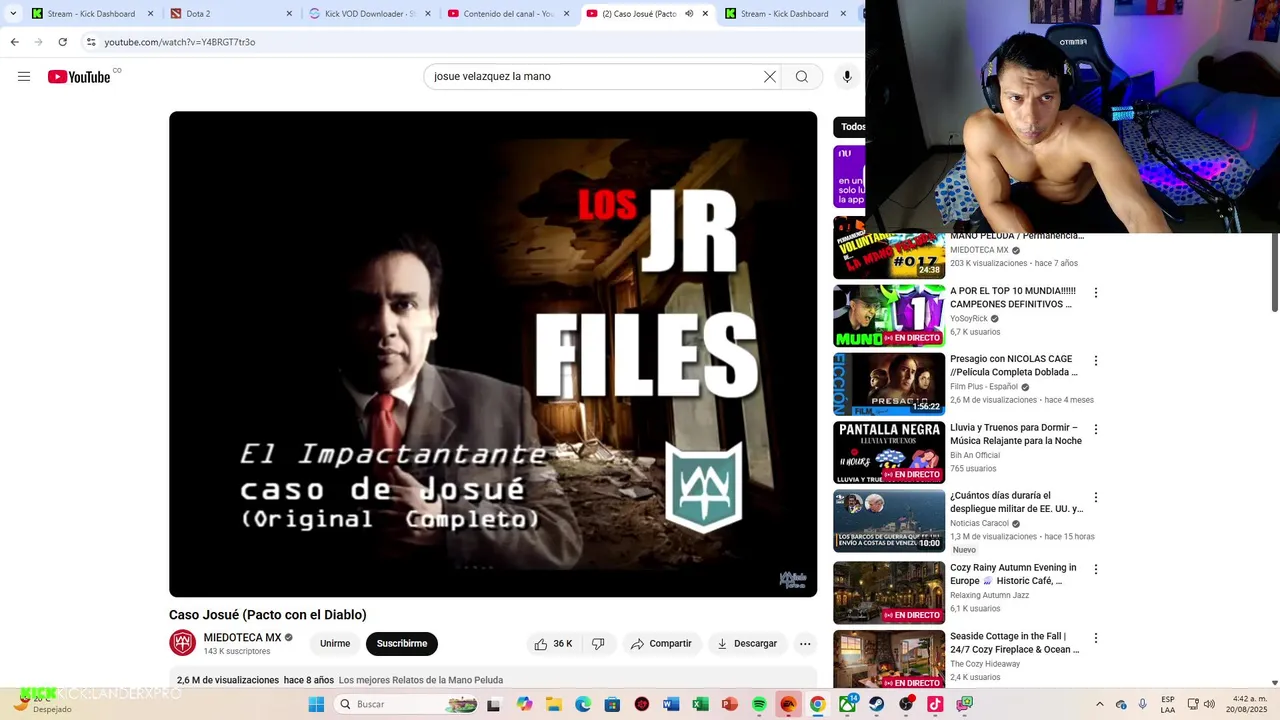Open Pantalla Negra Lluvia y Truenos thumbnail
The image size is (1280, 720).
889,452
